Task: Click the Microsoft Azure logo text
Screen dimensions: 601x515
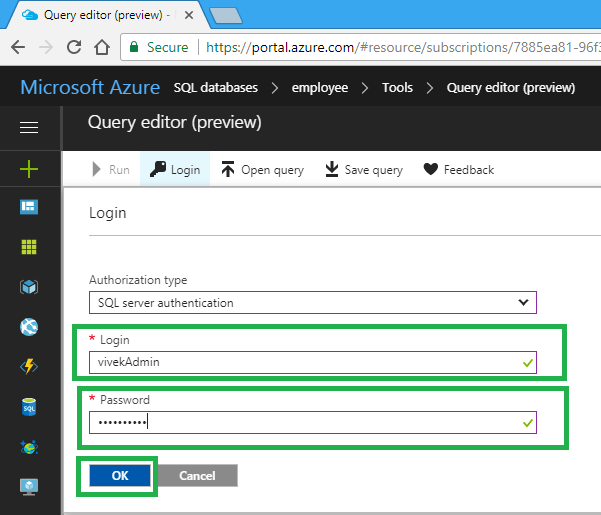Action: coord(90,87)
